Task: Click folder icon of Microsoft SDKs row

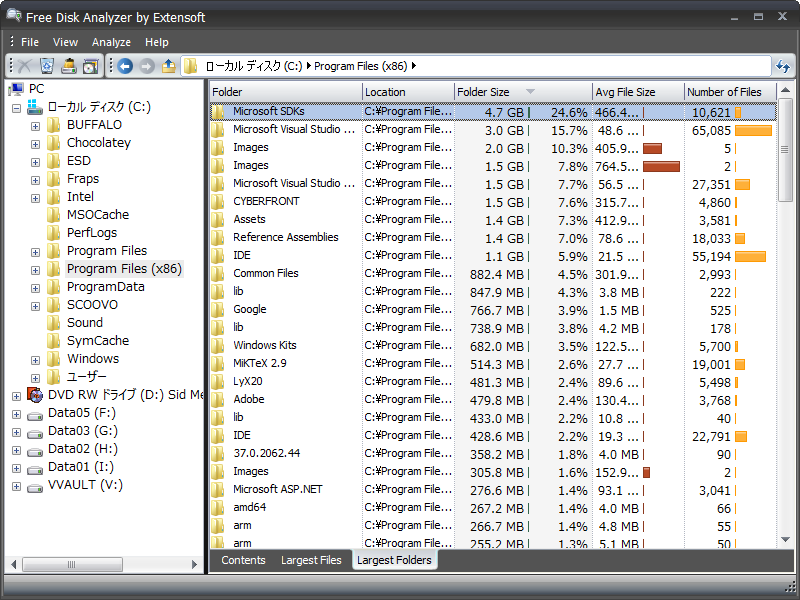Action: (218, 112)
